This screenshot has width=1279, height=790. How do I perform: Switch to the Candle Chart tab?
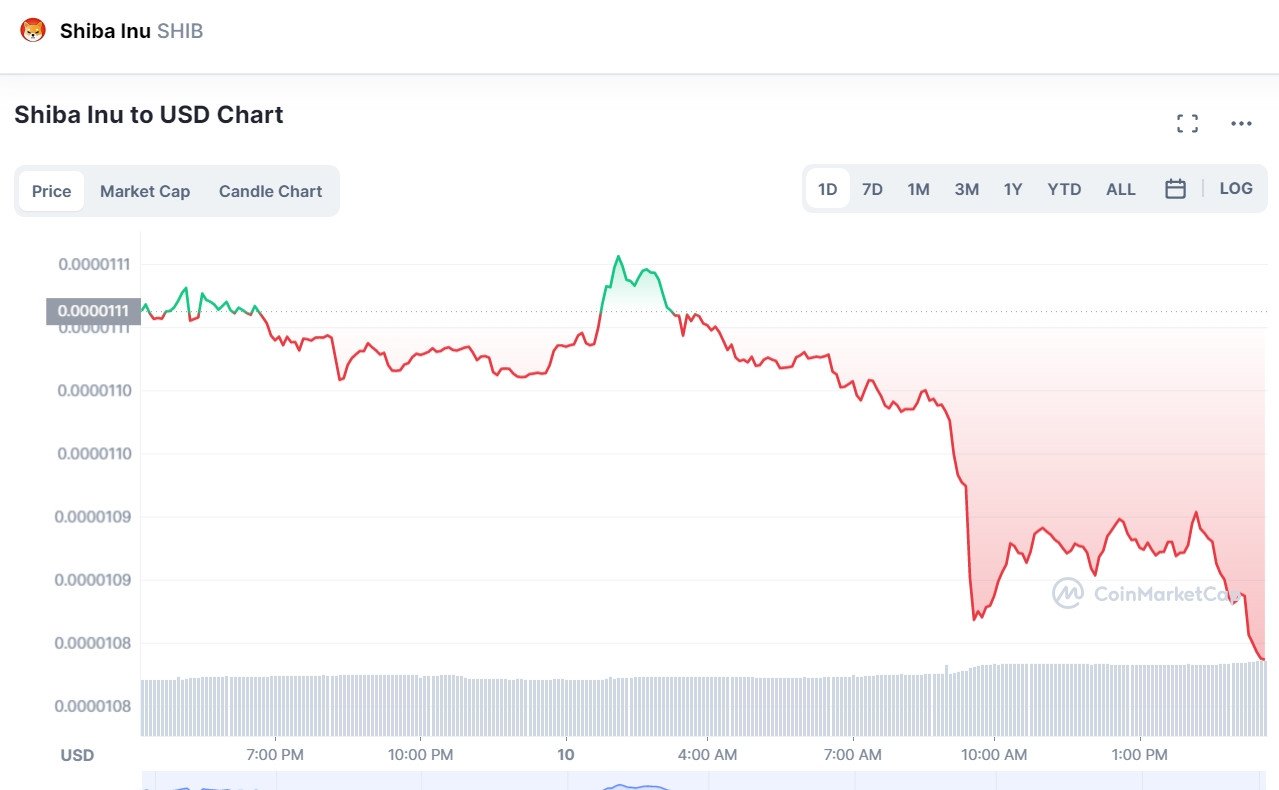click(270, 191)
